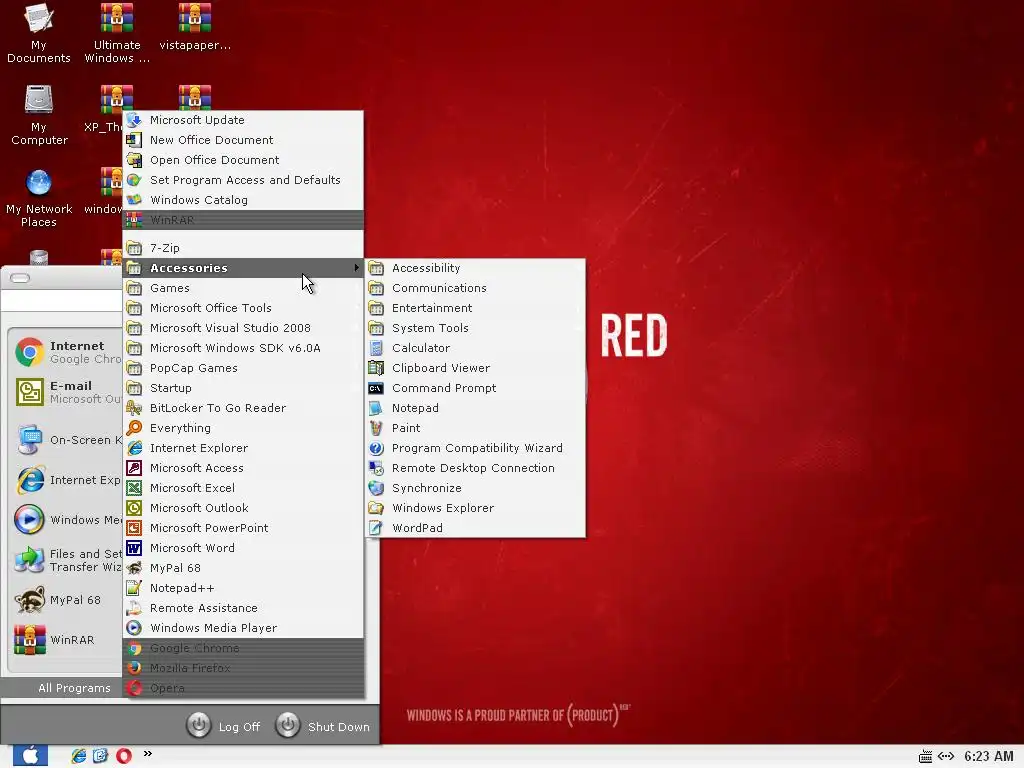Launch Microsoft Word from program list
Image resolution: width=1024 pixels, height=768 pixels.
click(x=243, y=548)
